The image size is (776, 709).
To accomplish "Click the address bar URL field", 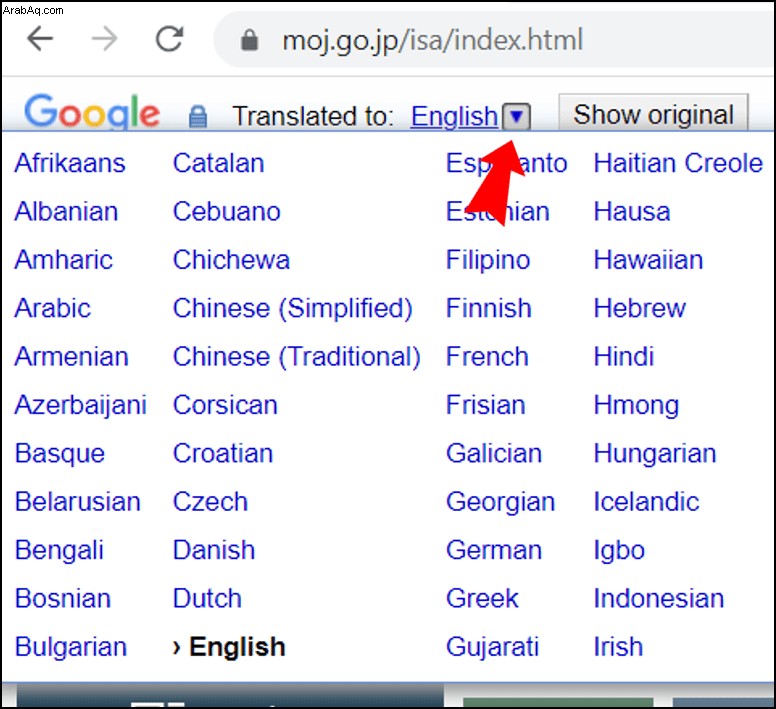I will tap(495, 40).
